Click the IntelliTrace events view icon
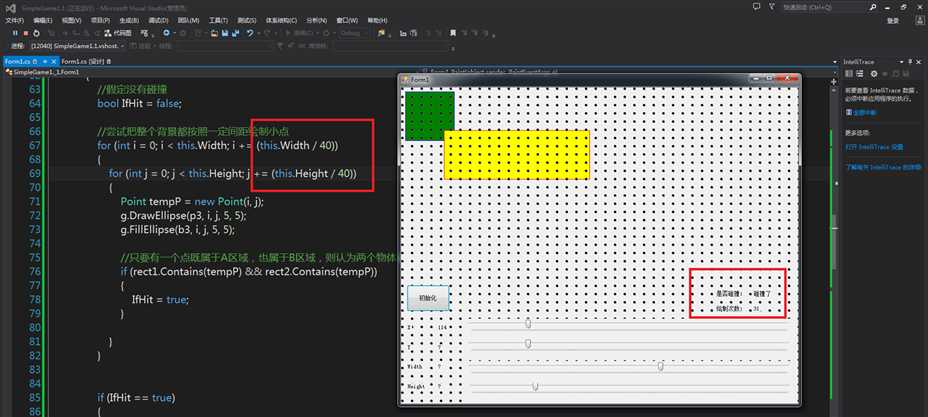928x417 pixels. pyautogui.click(x=849, y=73)
